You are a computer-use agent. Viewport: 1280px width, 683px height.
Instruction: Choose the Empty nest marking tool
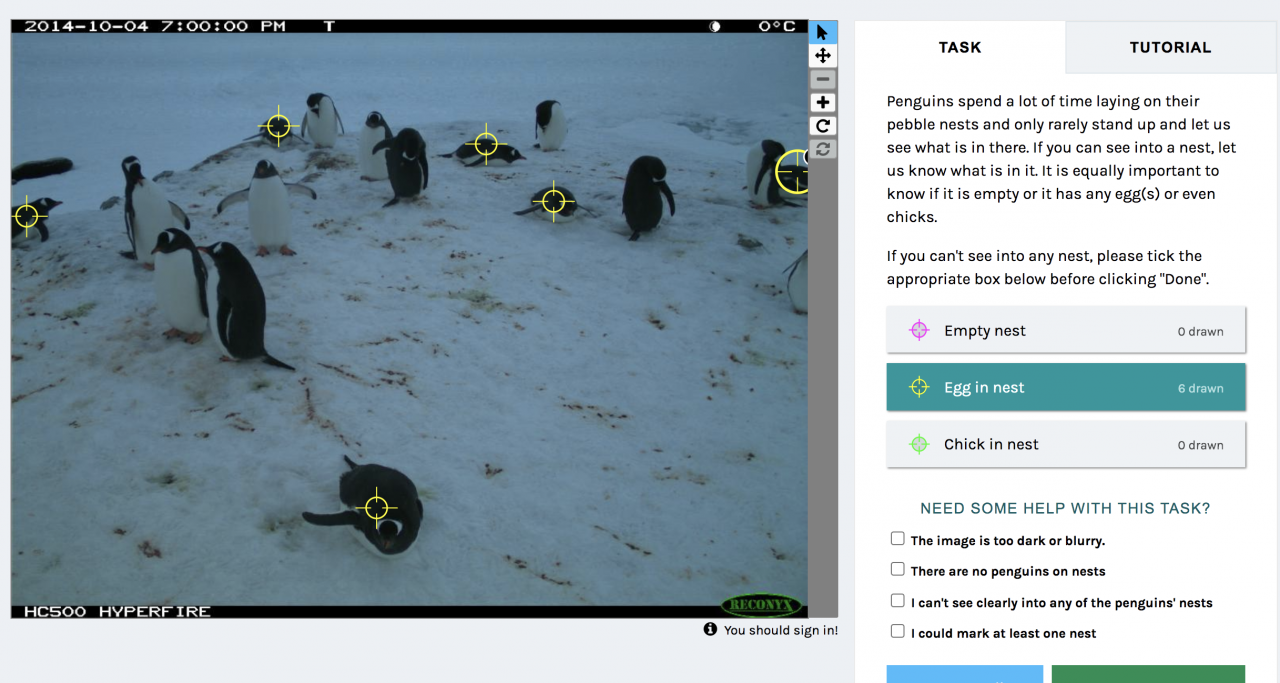pyautogui.click(x=1066, y=330)
